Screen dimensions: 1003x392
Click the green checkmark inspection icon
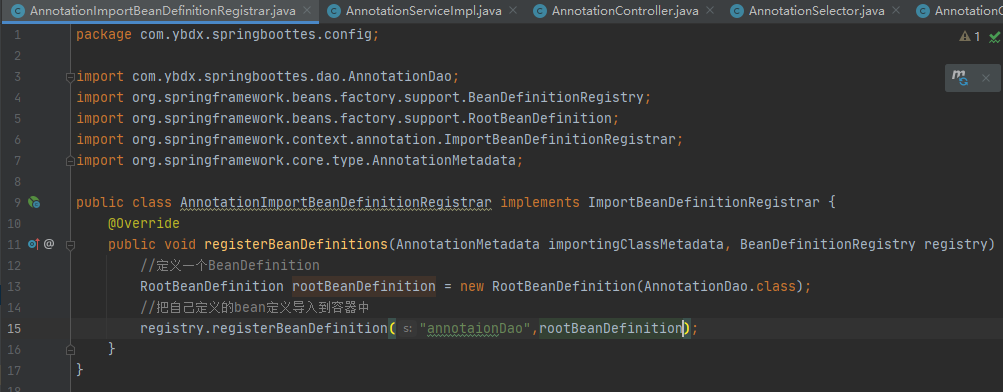click(994, 37)
